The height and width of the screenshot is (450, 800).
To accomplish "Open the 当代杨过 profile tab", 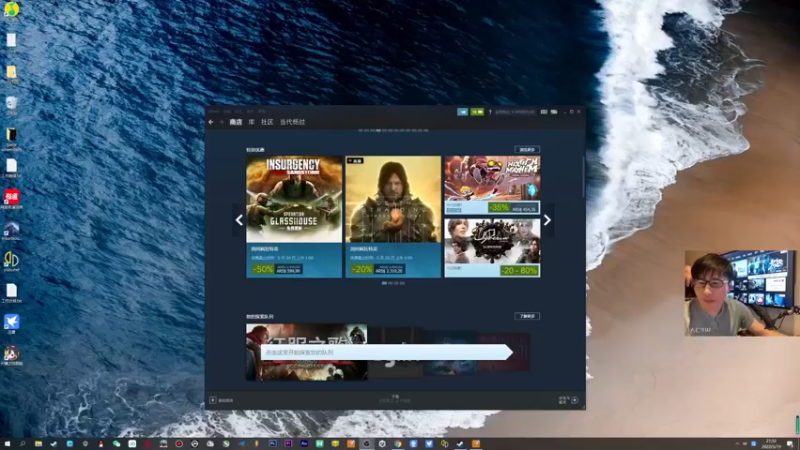I will 292,122.
